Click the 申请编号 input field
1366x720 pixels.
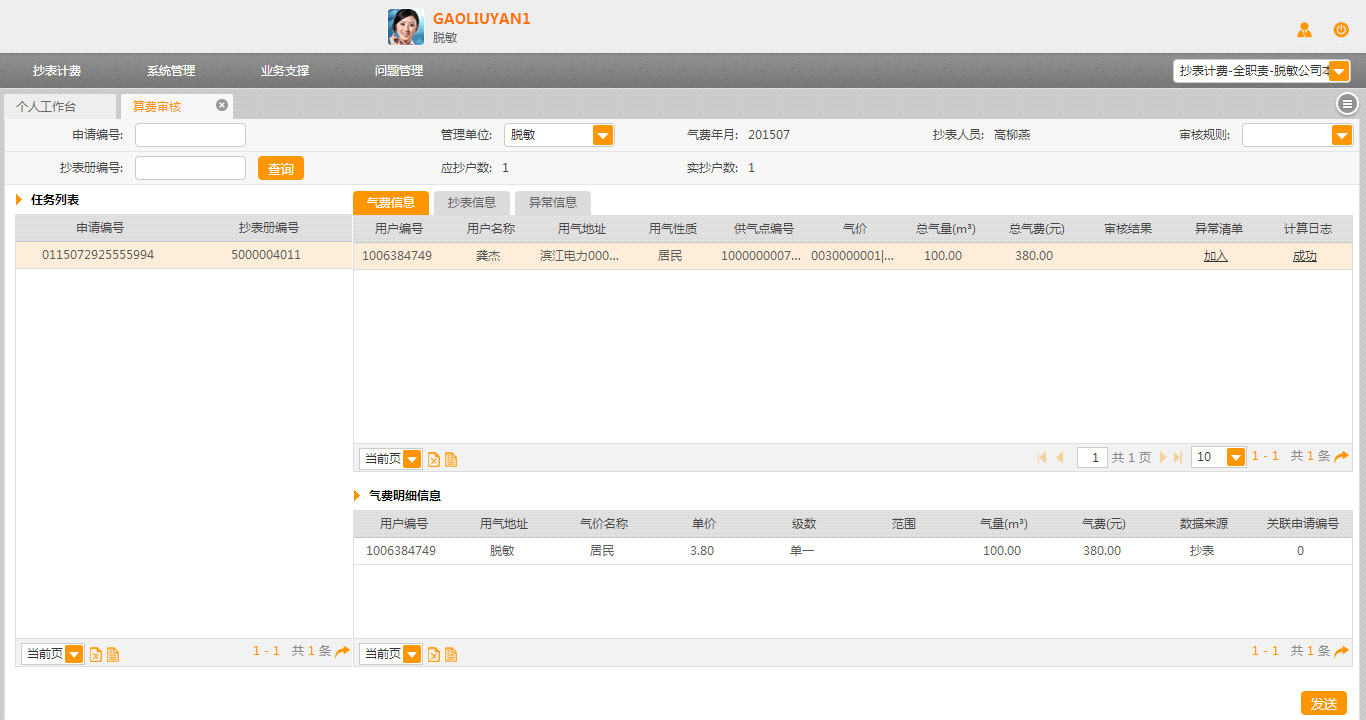[x=190, y=135]
